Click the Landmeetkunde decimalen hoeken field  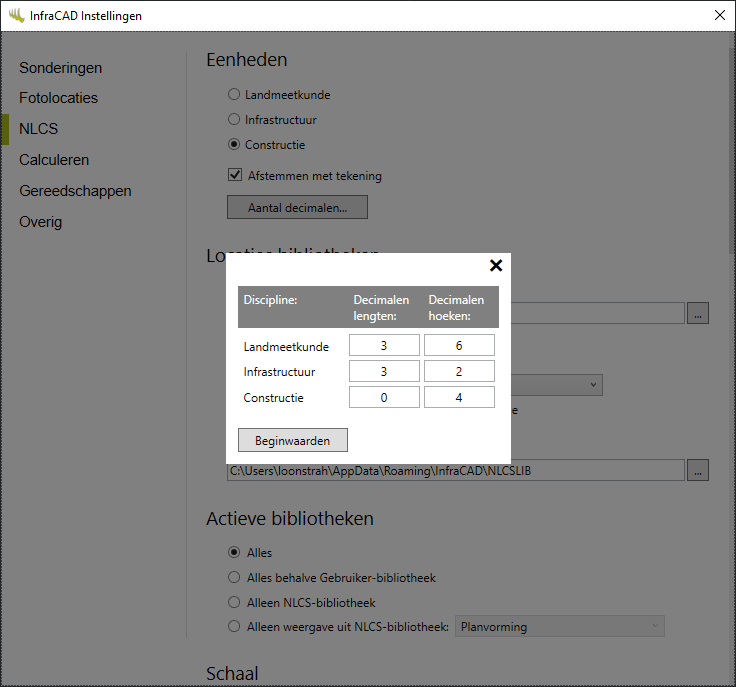459,345
